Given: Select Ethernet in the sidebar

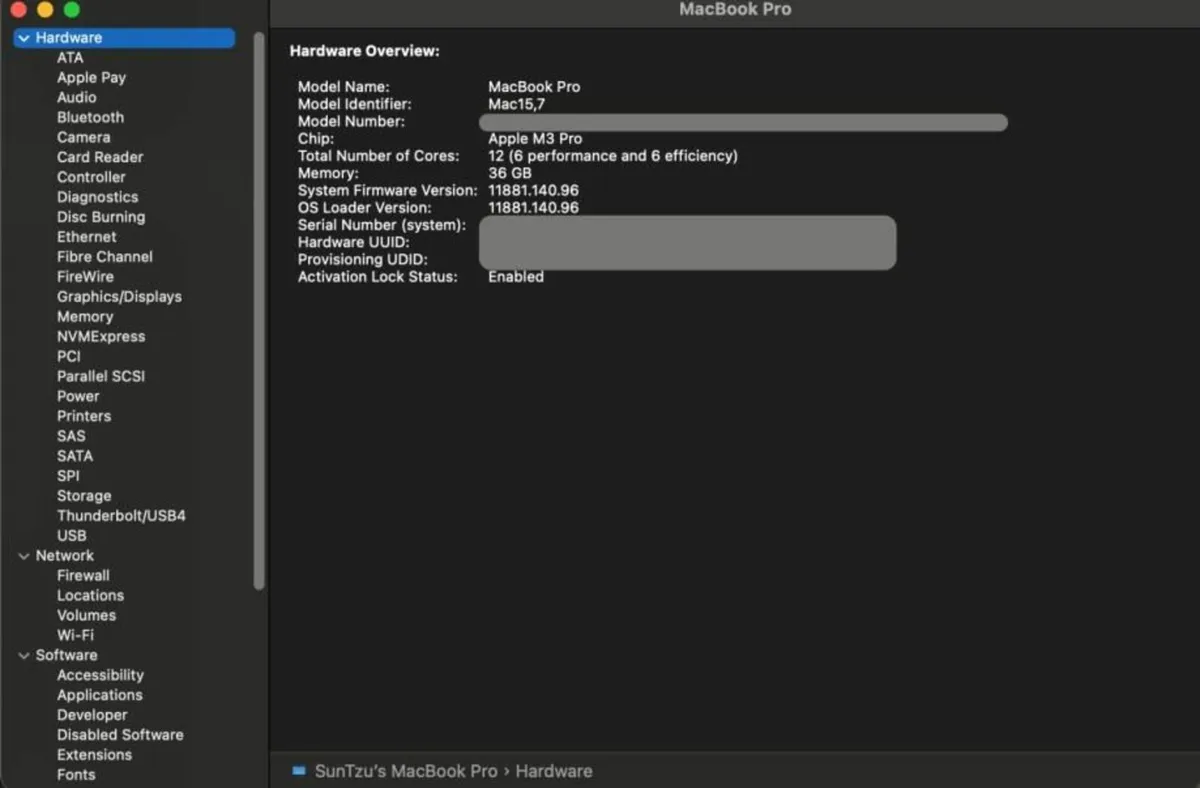Looking at the screenshot, I should [86, 237].
